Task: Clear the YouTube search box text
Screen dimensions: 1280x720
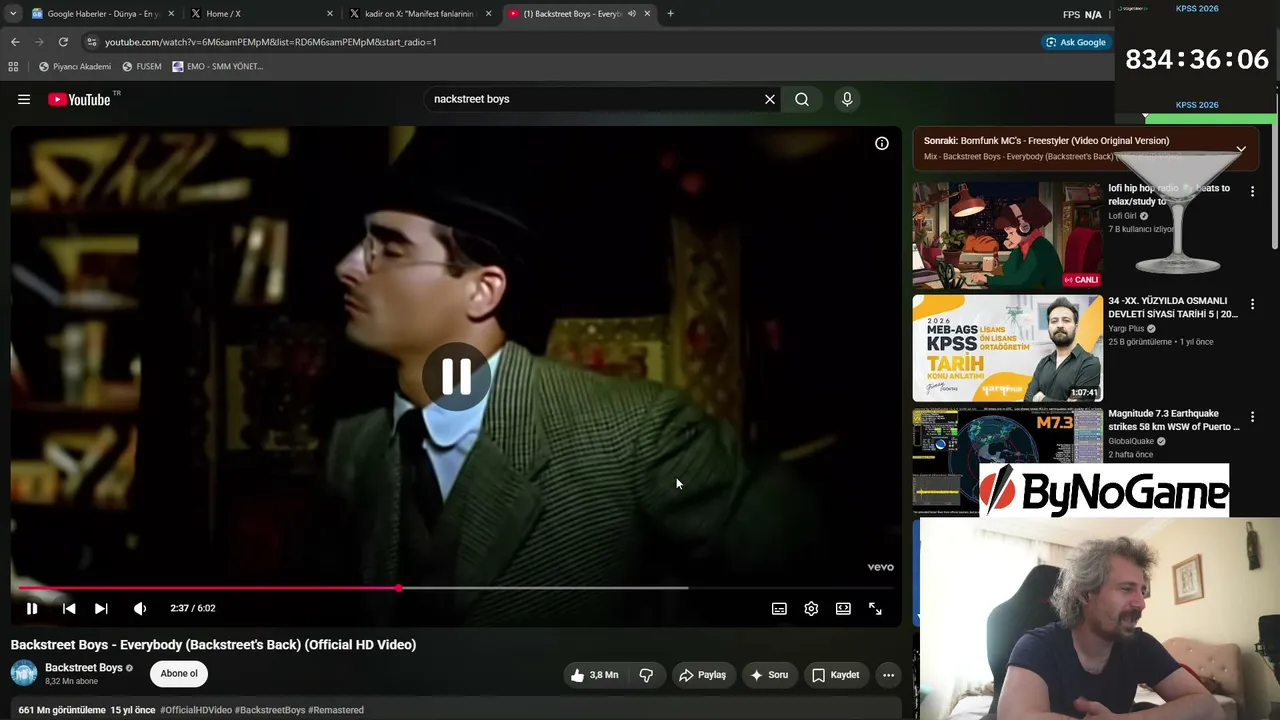Action: [769, 99]
